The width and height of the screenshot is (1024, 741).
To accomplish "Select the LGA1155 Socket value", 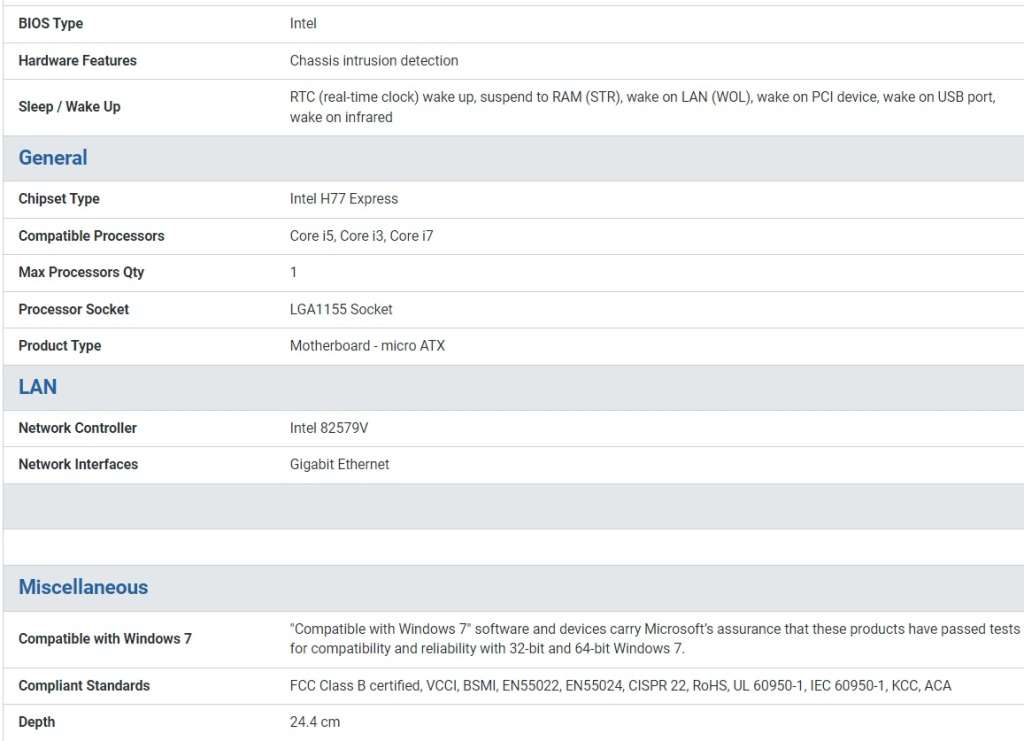I will point(341,309).
